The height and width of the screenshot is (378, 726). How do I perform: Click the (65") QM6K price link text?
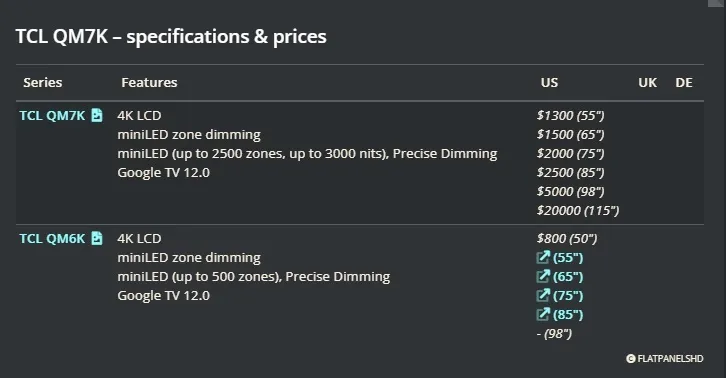pos(568,277)
